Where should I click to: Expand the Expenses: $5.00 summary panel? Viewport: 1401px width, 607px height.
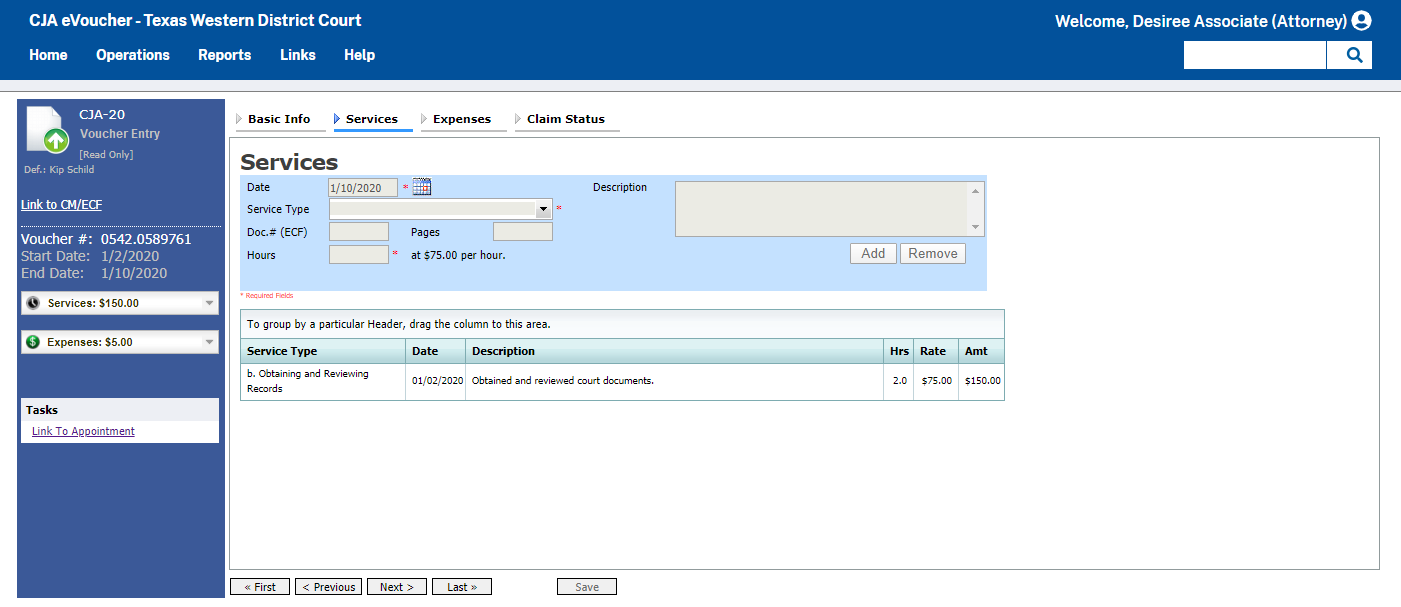coord(207,341)
